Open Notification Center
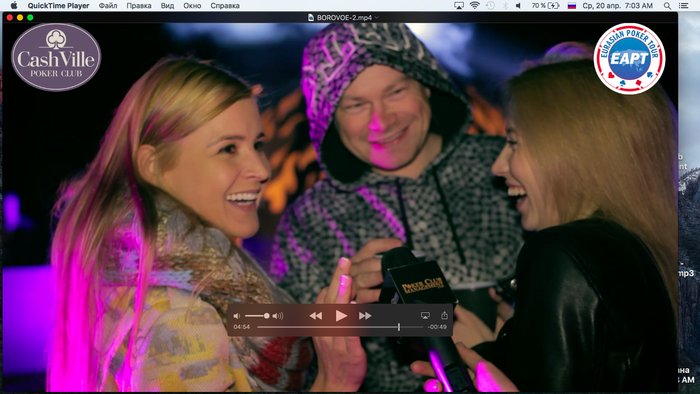 (683, 5)
